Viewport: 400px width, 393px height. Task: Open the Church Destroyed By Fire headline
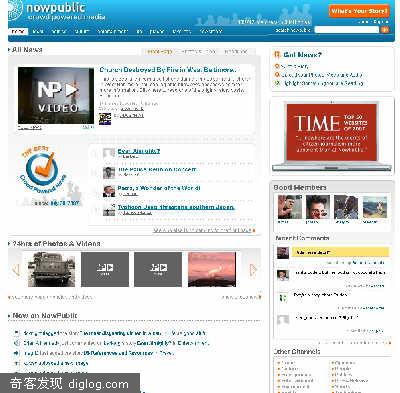(x=168, y=70)
